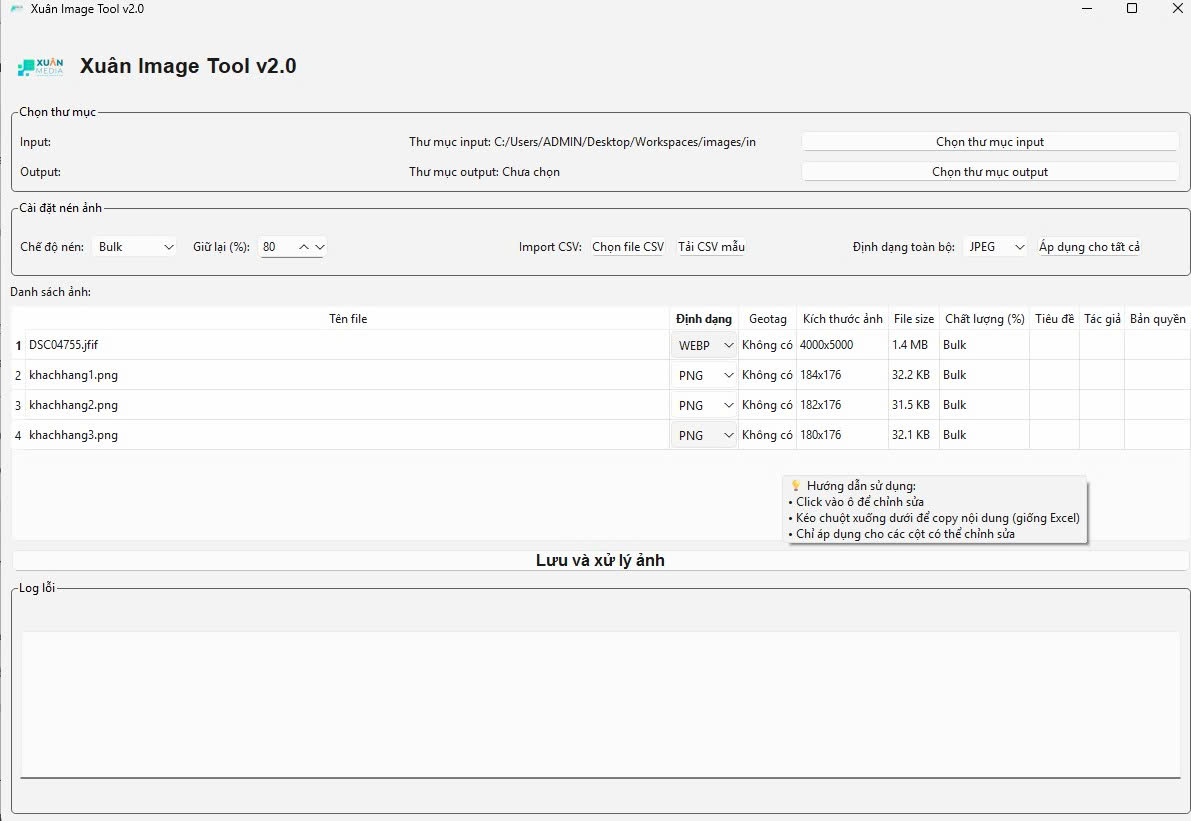Decrease the Giữ lại percentage with down arrow
Viewport: 1191px width, 821px height.
coord(320,246)
